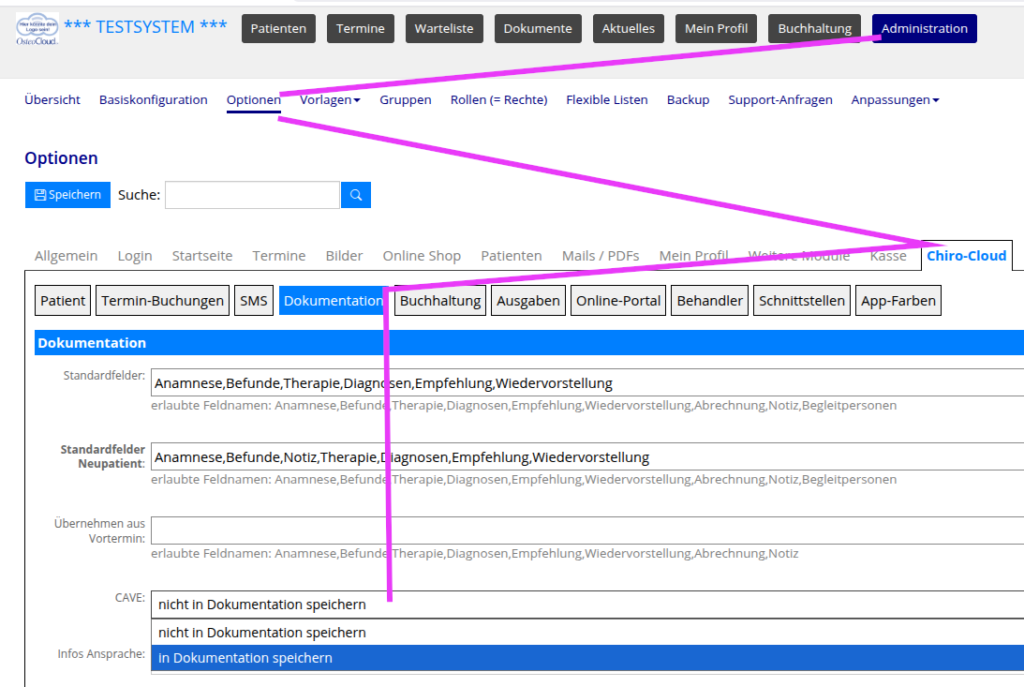Open the Rollen (= Rechte) link

tap(499, 100)
